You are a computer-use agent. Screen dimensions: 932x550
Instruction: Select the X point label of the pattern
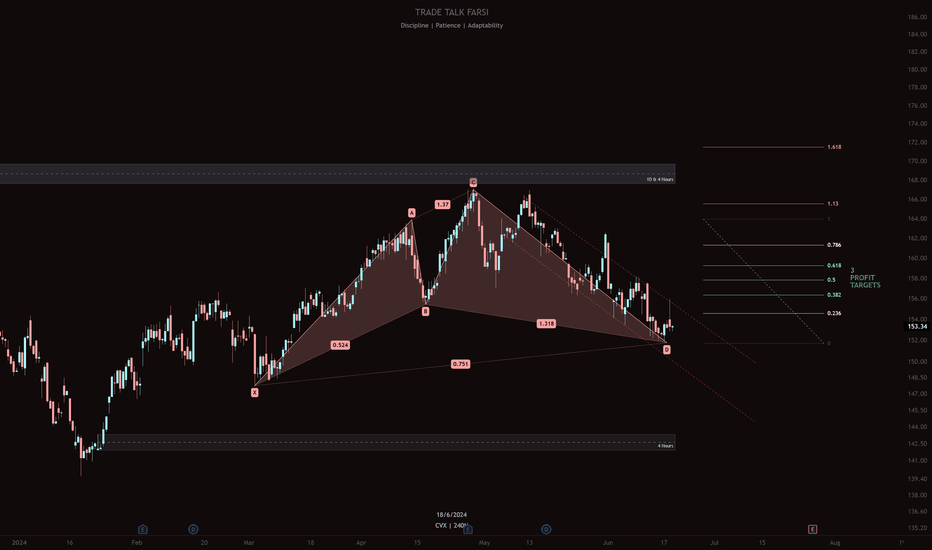click(254, 392)
